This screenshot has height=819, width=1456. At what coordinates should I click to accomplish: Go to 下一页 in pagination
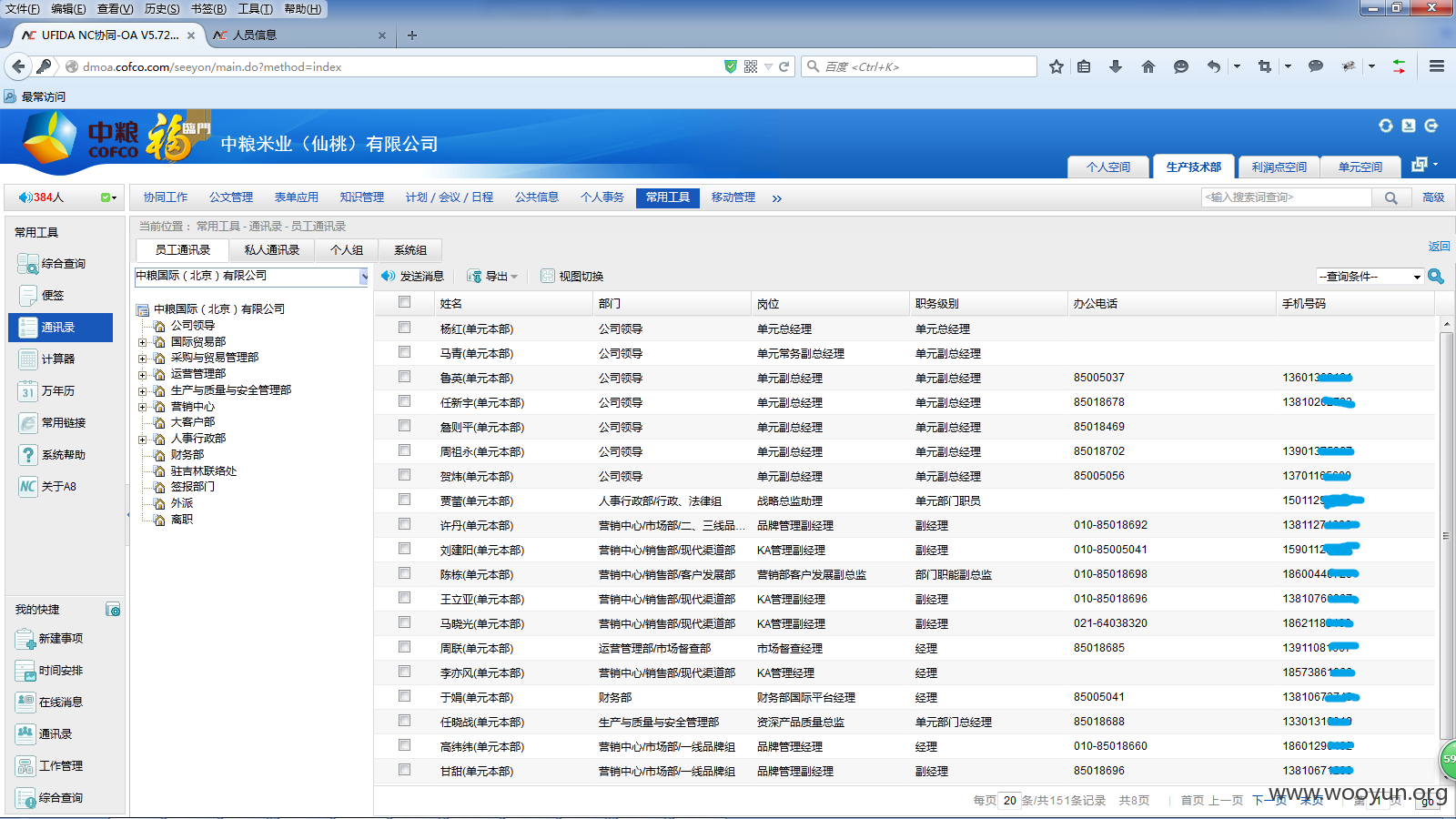coord(1269,801)
